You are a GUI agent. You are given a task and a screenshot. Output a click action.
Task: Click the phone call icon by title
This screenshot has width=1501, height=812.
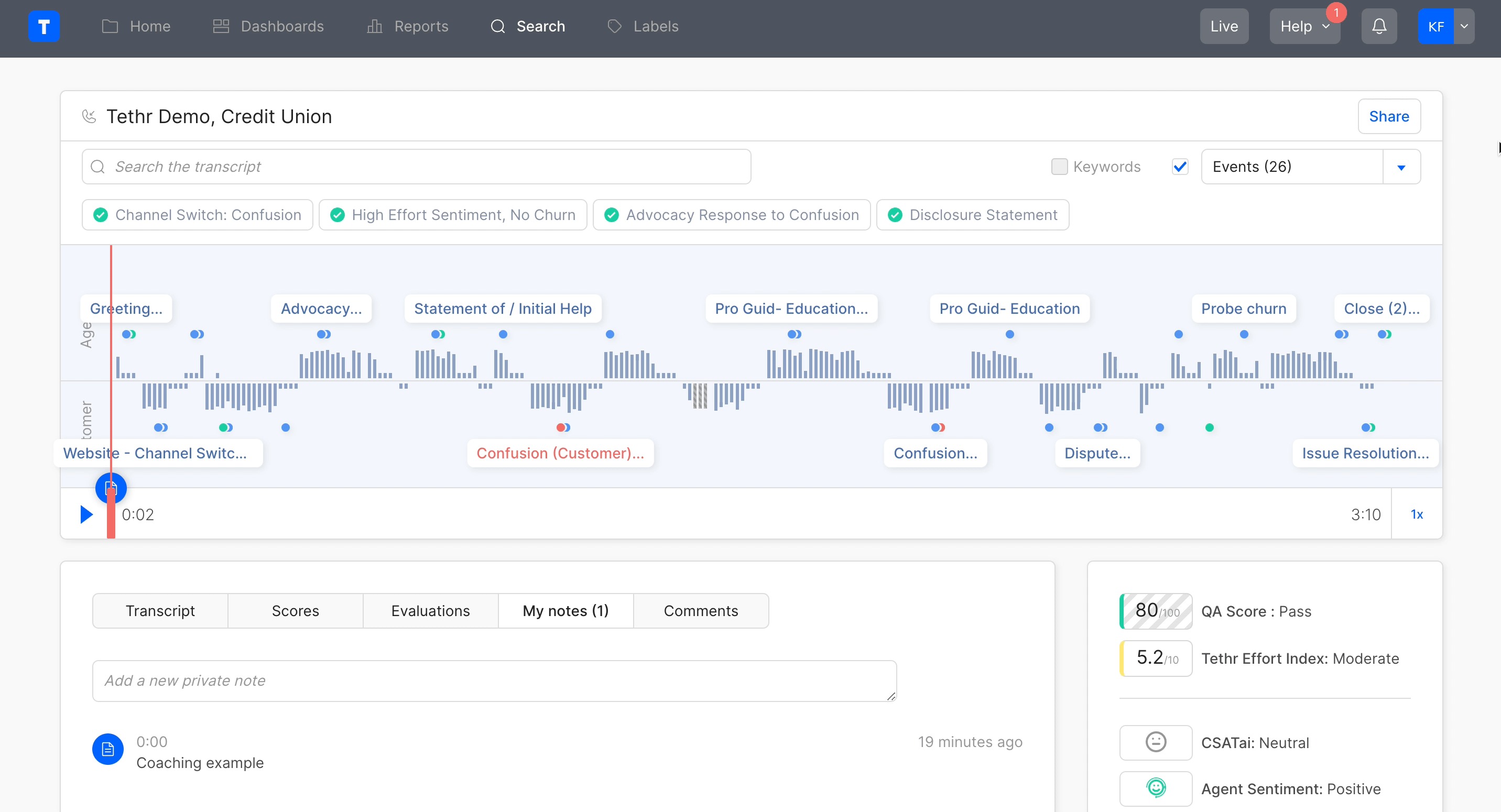[89, 116]
